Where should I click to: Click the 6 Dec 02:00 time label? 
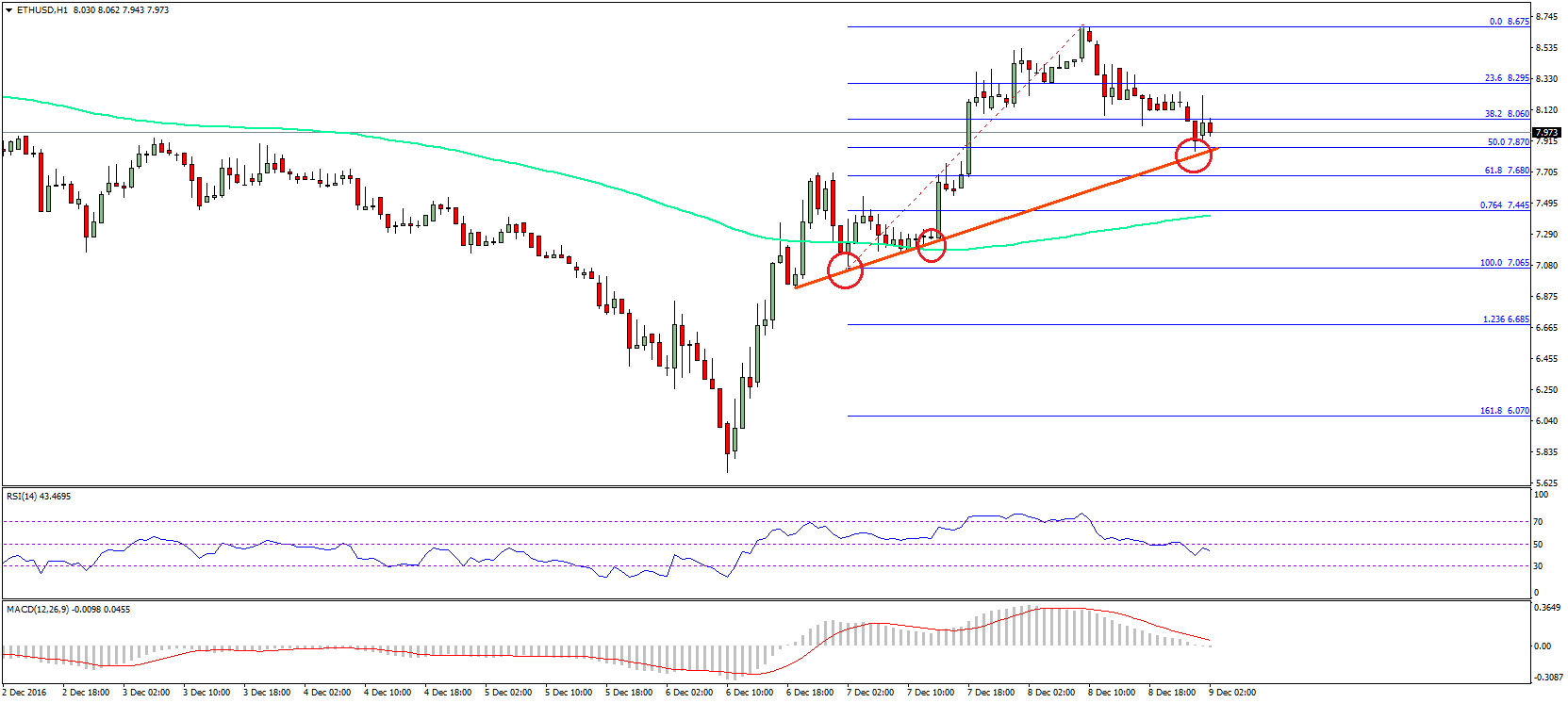click(x=689, y=693)
